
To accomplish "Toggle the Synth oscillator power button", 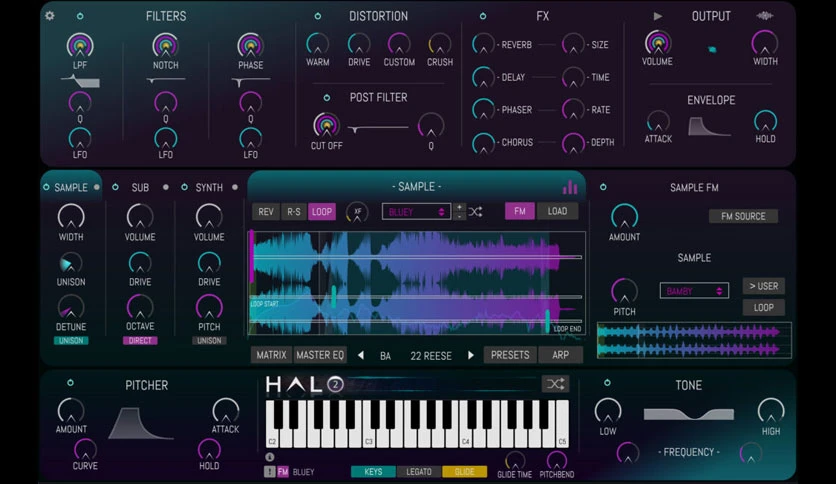I will tap(184, 187).
